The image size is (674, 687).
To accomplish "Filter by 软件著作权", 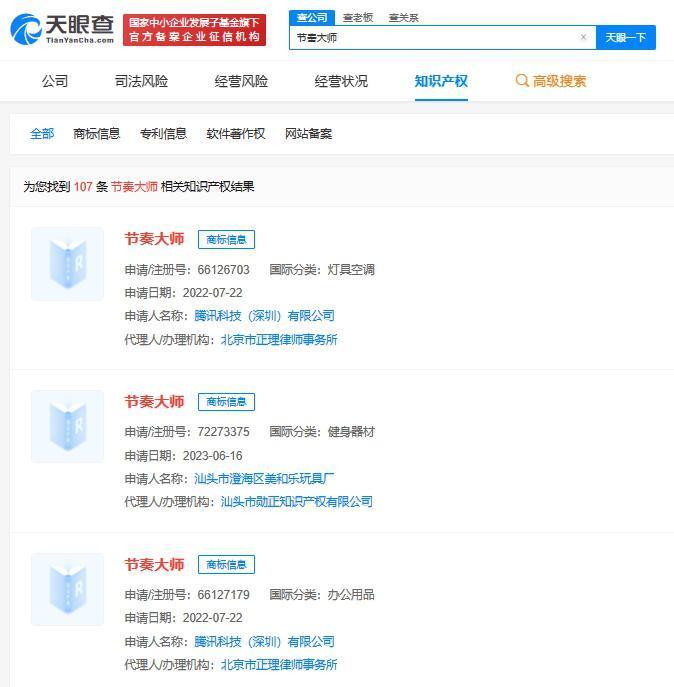I will point(236,134).
